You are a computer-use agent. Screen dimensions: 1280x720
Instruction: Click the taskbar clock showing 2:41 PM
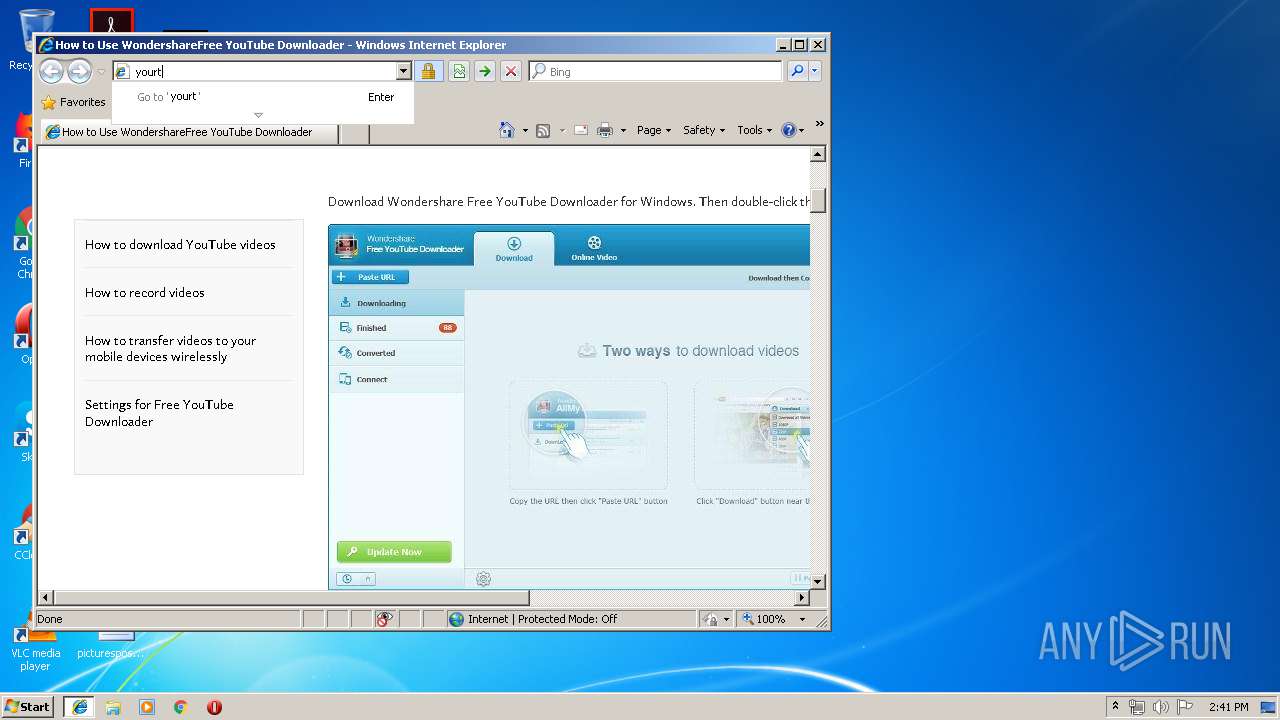[x=1228, y=707]
